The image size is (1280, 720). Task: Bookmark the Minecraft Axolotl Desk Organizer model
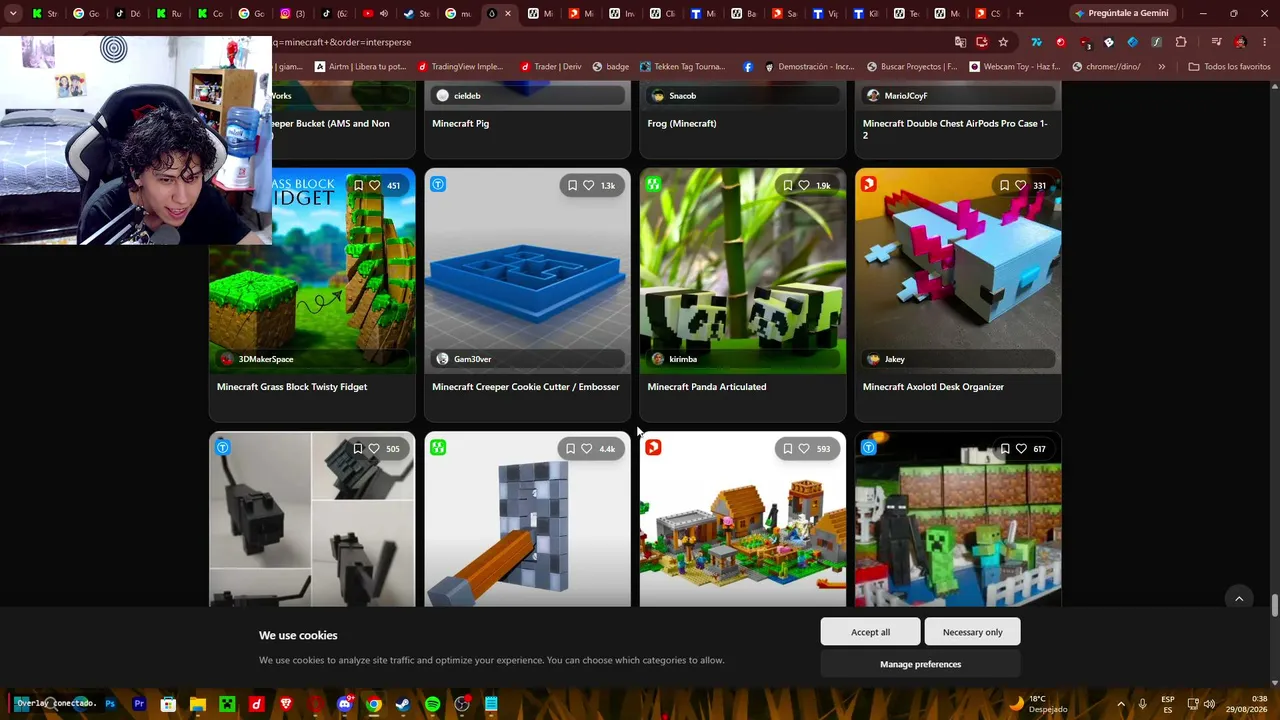pyautogui.click(x=1005, y=185)
